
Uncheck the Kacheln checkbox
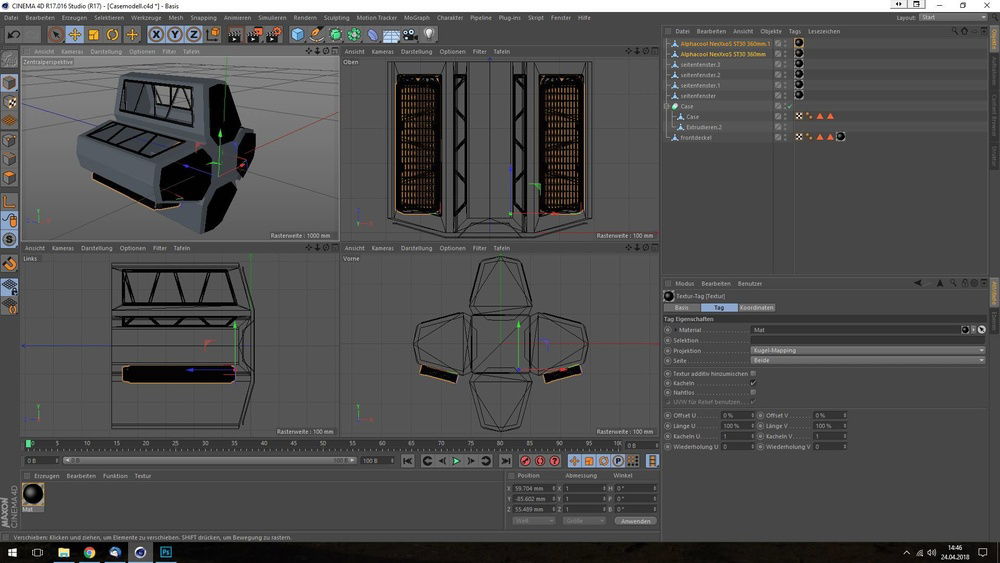click(753, 383)
